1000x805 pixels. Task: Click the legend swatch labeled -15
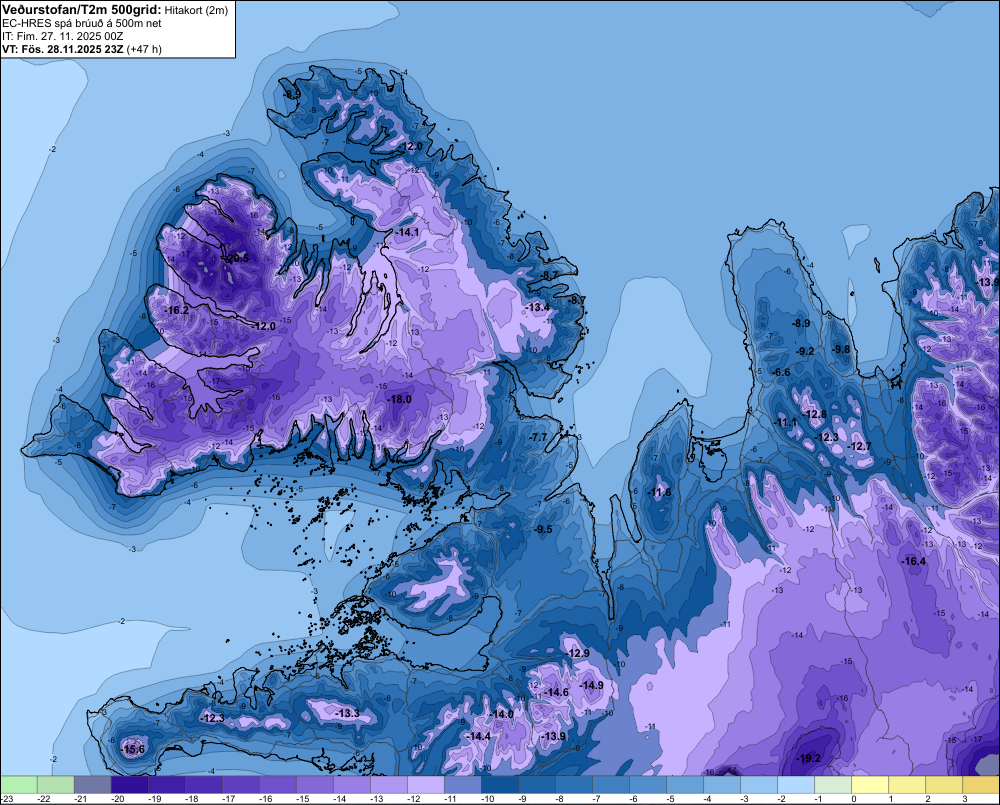[x=314, y=784]
